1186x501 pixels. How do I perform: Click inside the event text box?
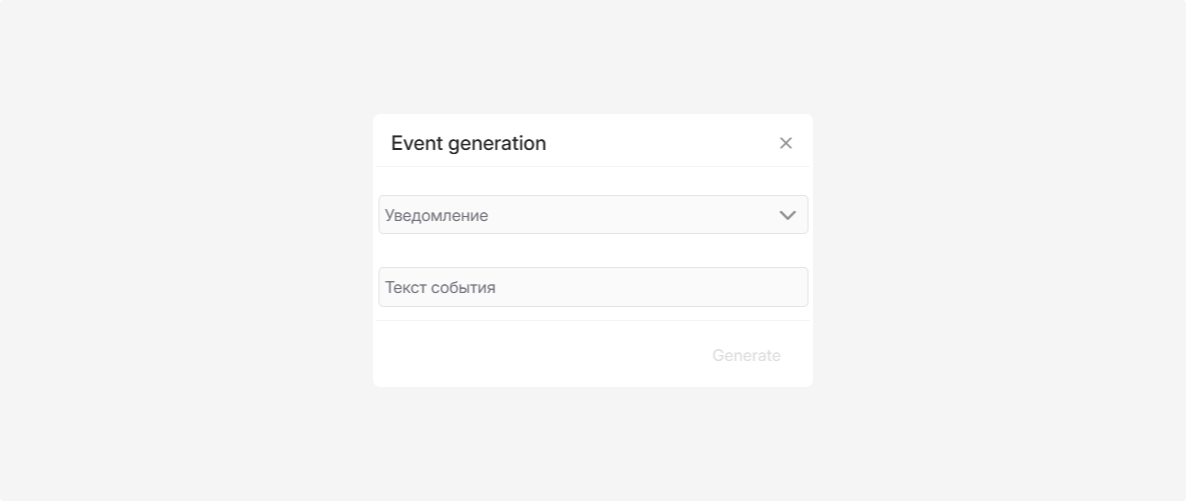coord(592,287)
